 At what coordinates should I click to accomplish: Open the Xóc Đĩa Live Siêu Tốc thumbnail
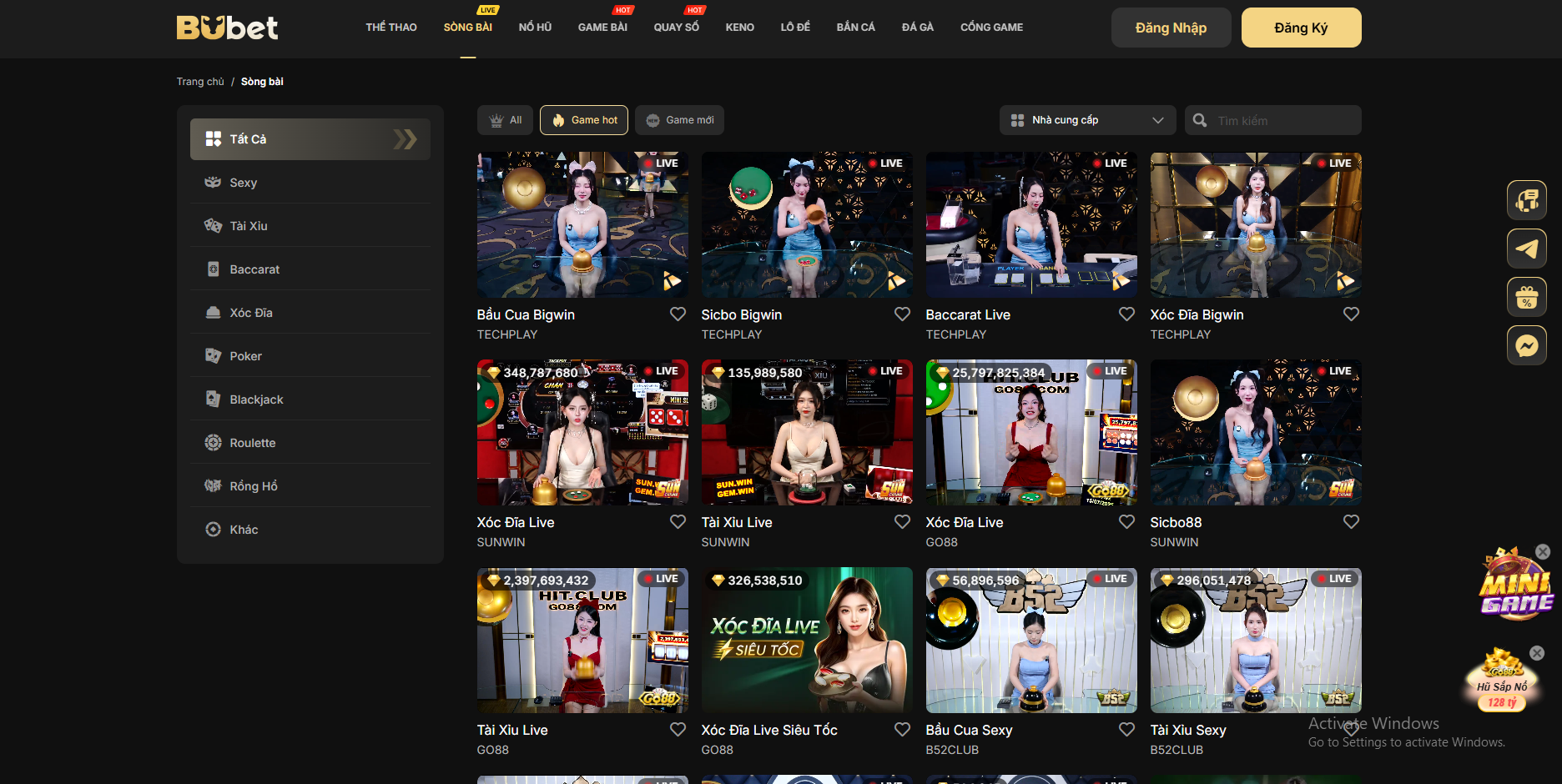(806, 641)
